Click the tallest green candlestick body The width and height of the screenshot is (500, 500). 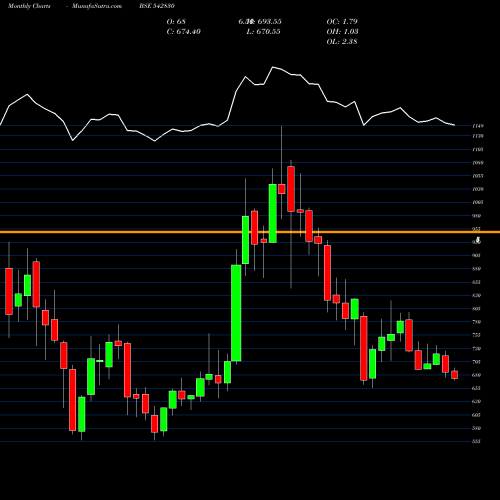[x=236, y=313]
